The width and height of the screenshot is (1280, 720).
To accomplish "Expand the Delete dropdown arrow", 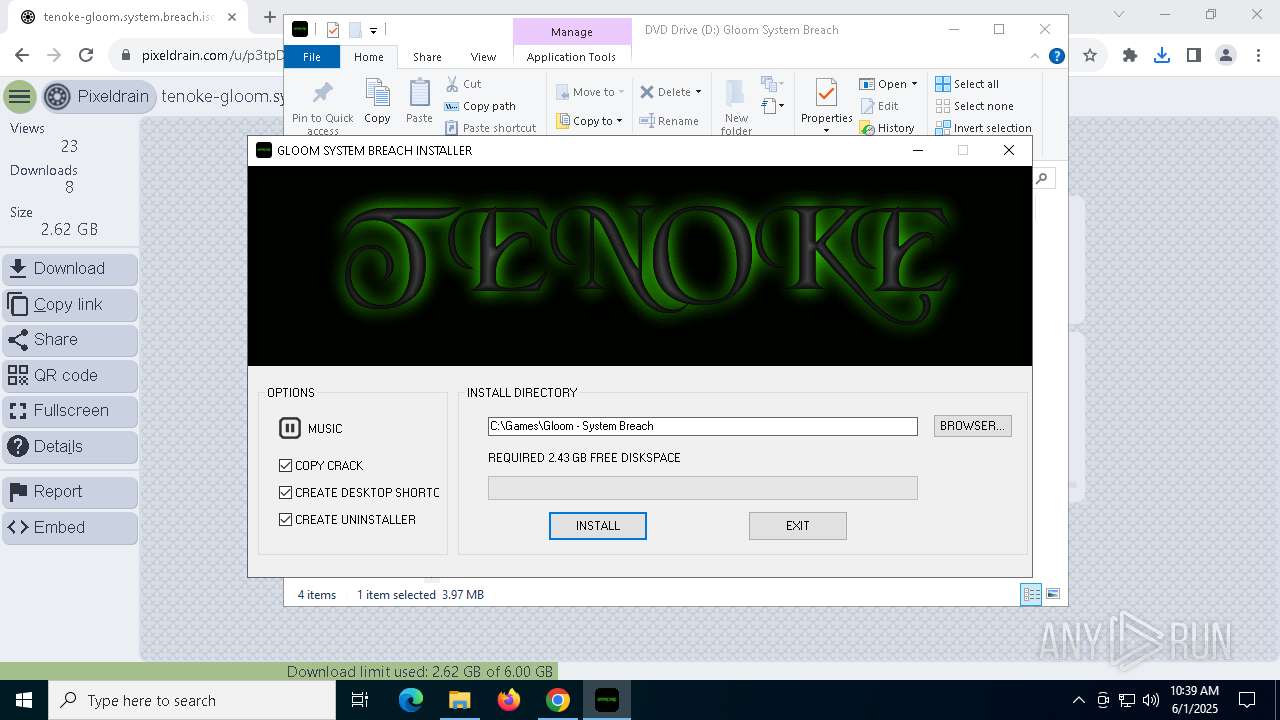I will pos(698,92).
